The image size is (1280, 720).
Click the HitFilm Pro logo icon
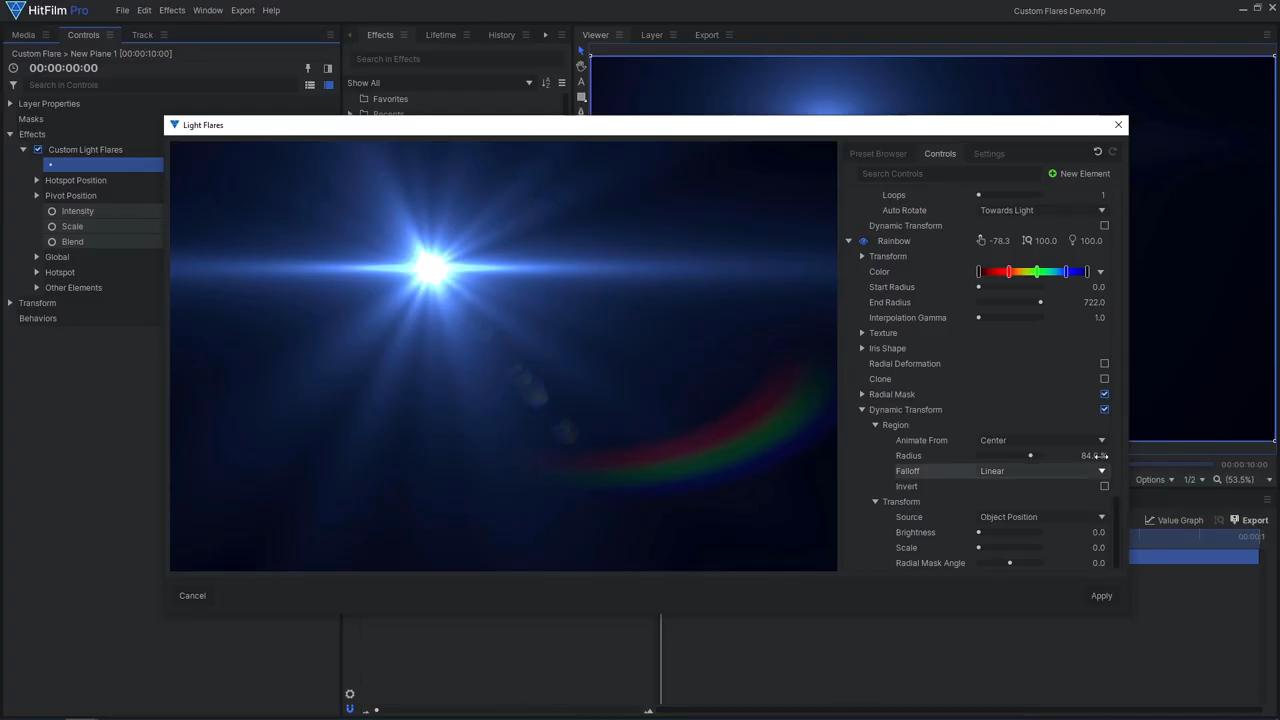coord(16,10)
